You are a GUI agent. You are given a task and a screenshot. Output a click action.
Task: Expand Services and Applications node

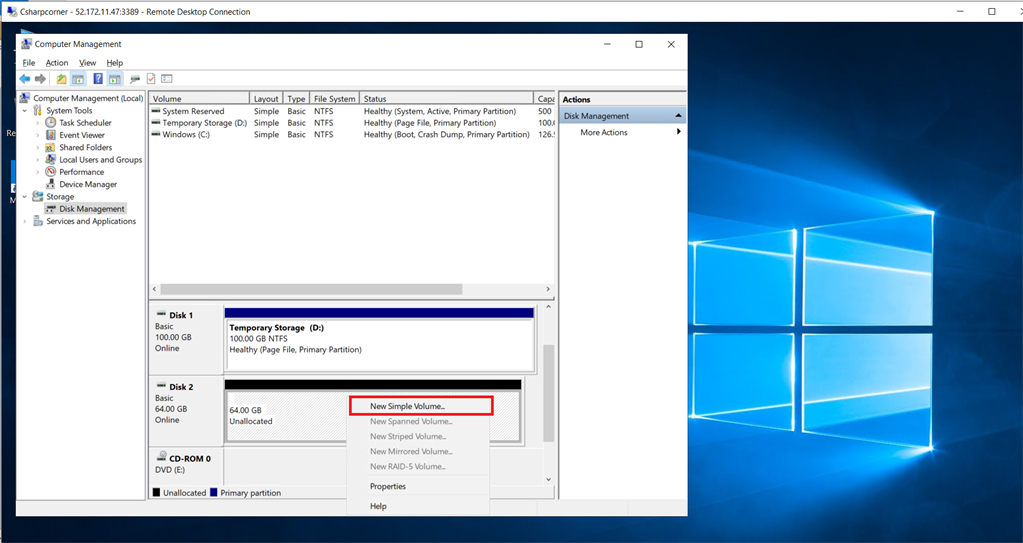25,221
